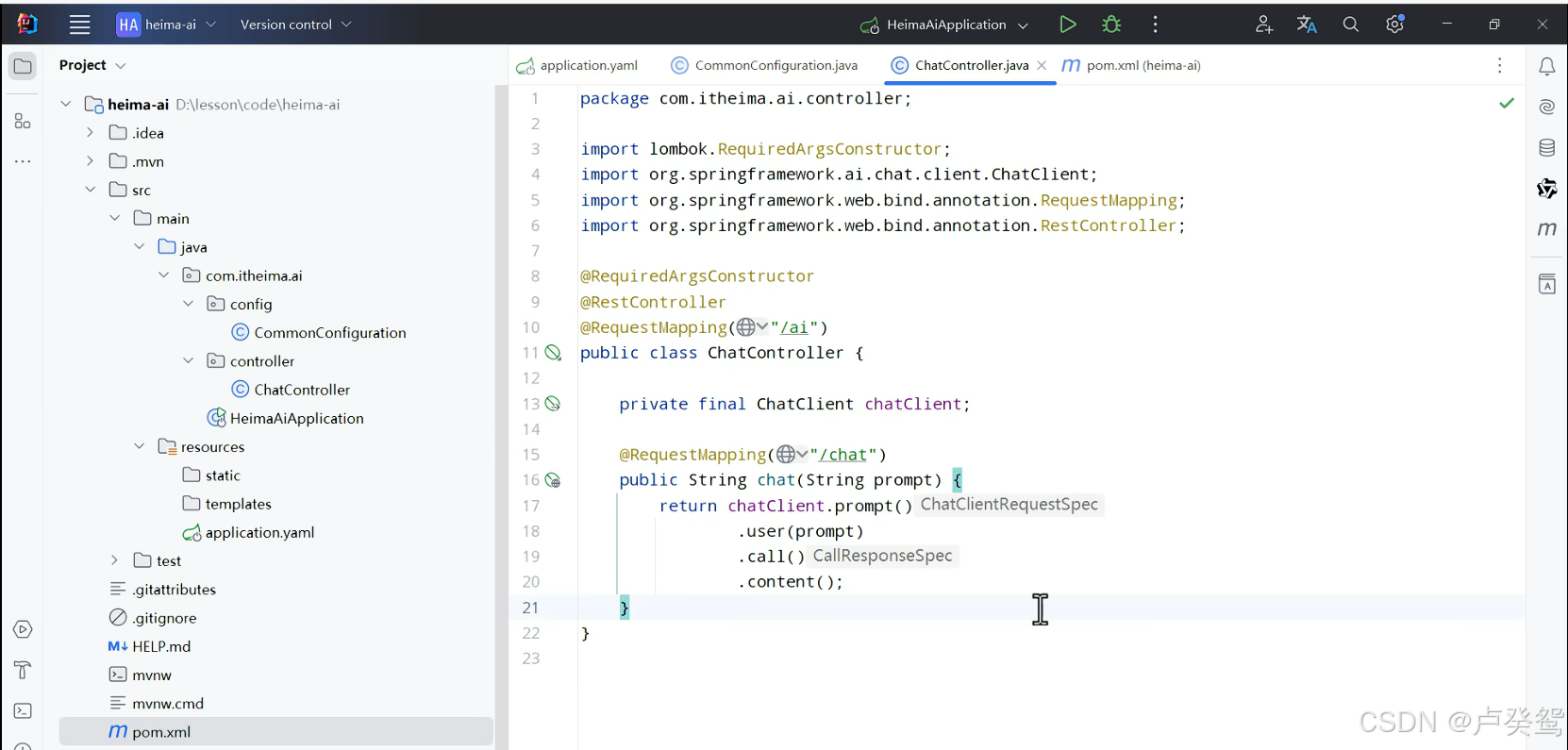
Task: Open the Notifications bell icon
Action: pyautogui.click(x=1547, y=66)
